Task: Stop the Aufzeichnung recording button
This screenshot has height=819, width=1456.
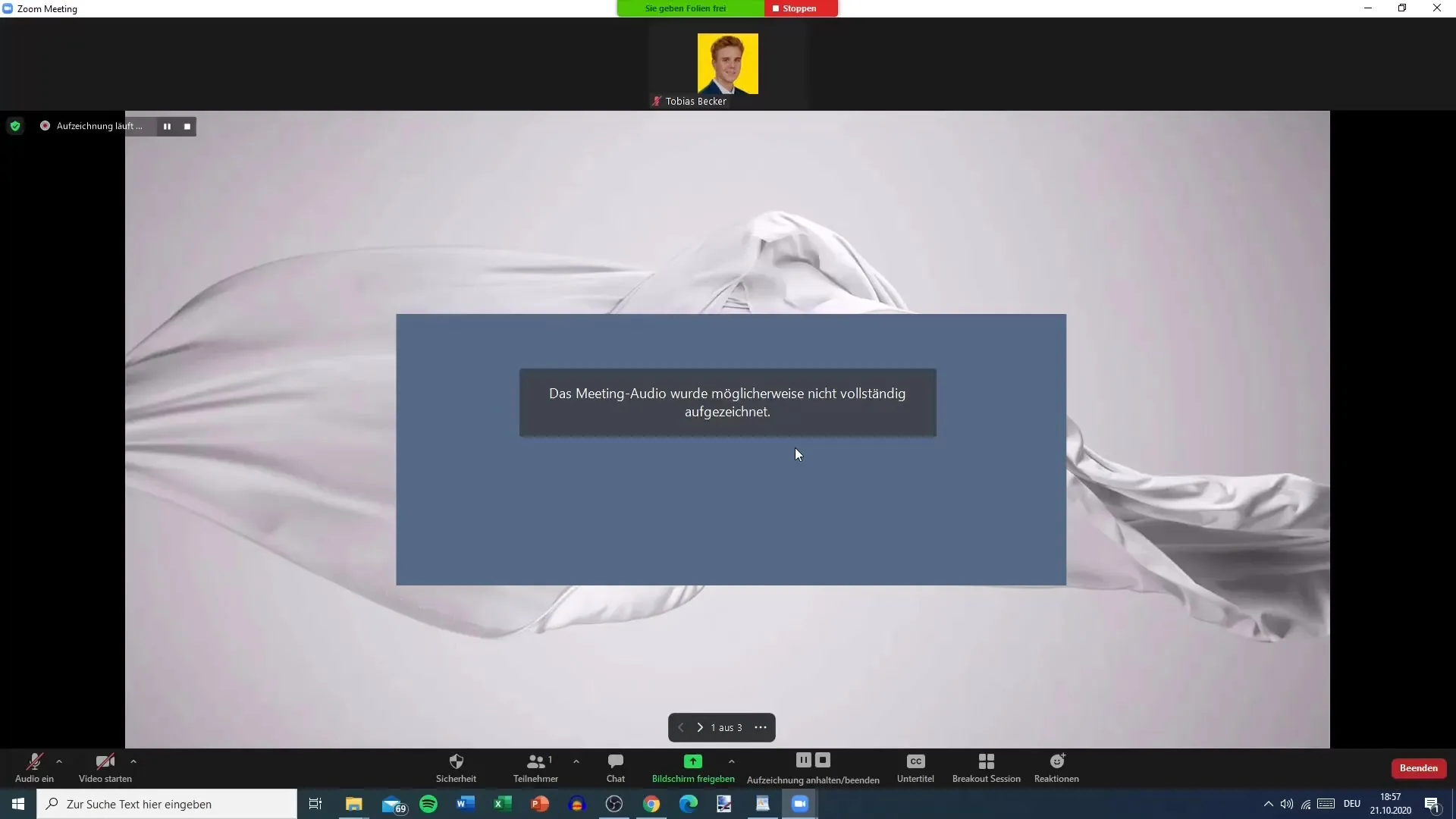Action: pos(187,125)
